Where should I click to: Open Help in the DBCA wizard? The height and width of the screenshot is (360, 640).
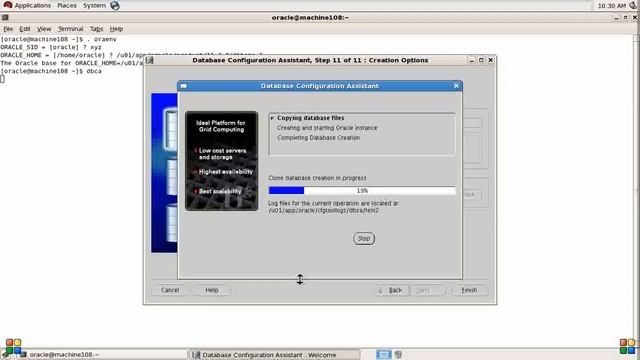click(211, 290)
